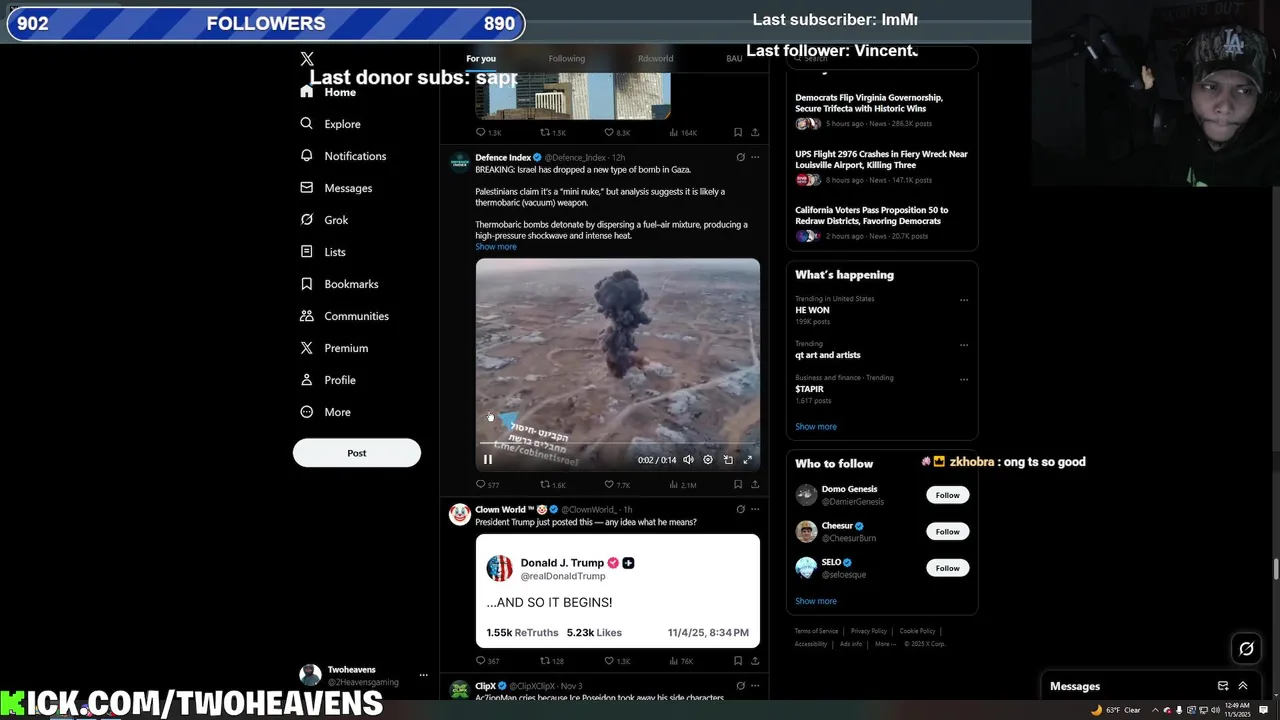Open the Explore page
This screenshot has height=720, width=1280.
click(x=330, y=124)
